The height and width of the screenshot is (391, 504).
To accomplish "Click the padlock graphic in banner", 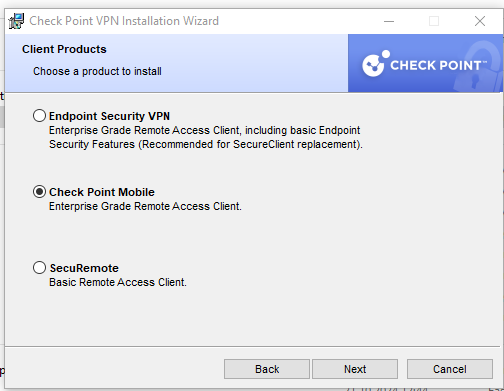I will pyautogui.click(x=478, y=67).
